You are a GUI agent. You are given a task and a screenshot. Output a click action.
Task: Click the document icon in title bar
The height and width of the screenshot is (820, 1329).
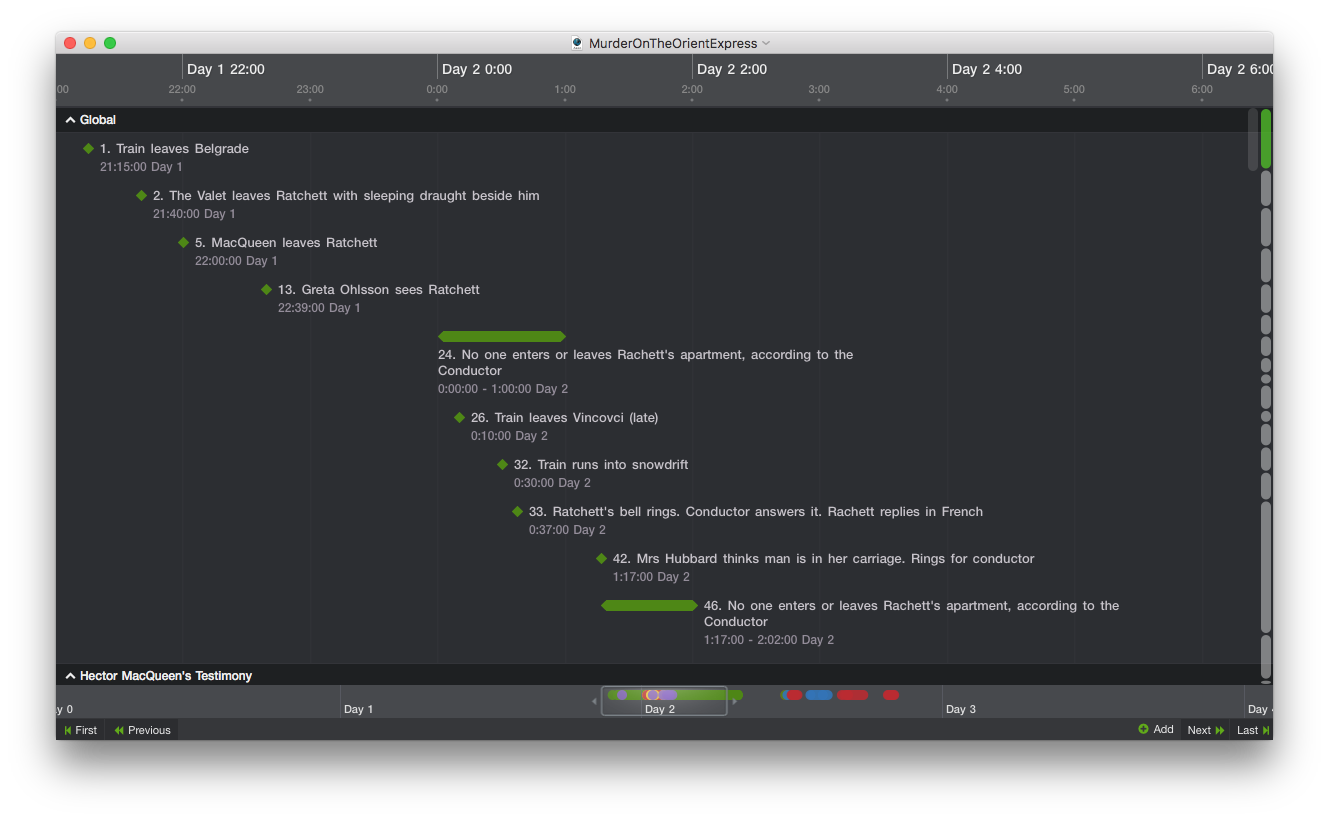(577, 43)
